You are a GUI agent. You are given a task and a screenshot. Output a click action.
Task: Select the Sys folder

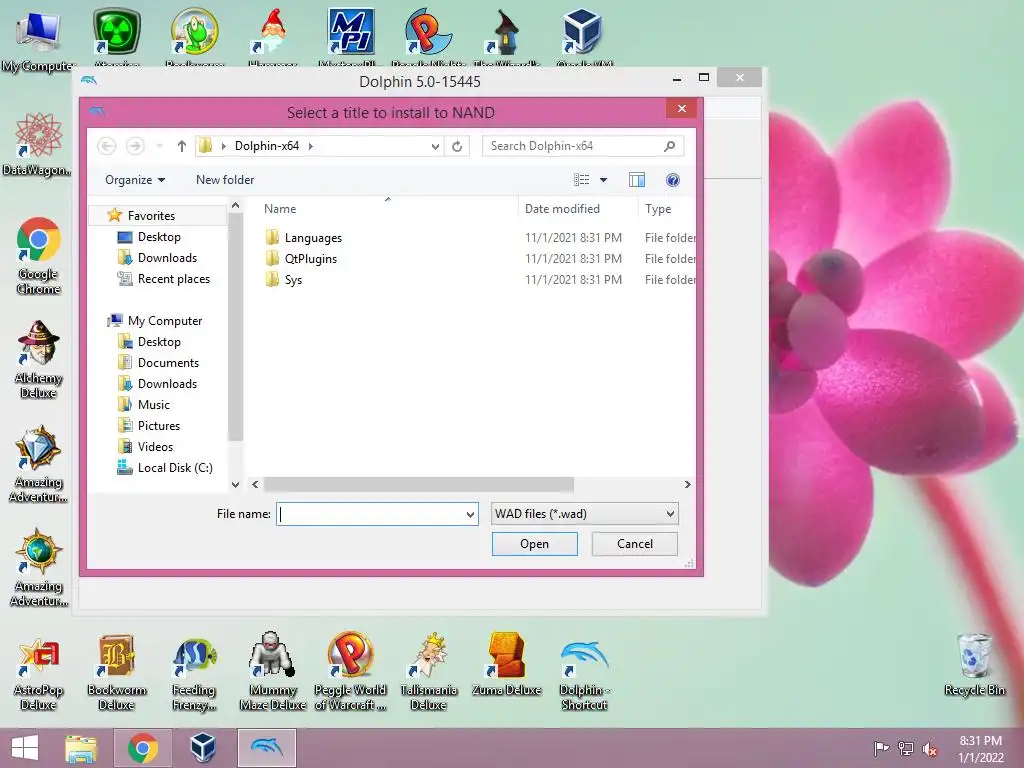click(x=293, y=280)
